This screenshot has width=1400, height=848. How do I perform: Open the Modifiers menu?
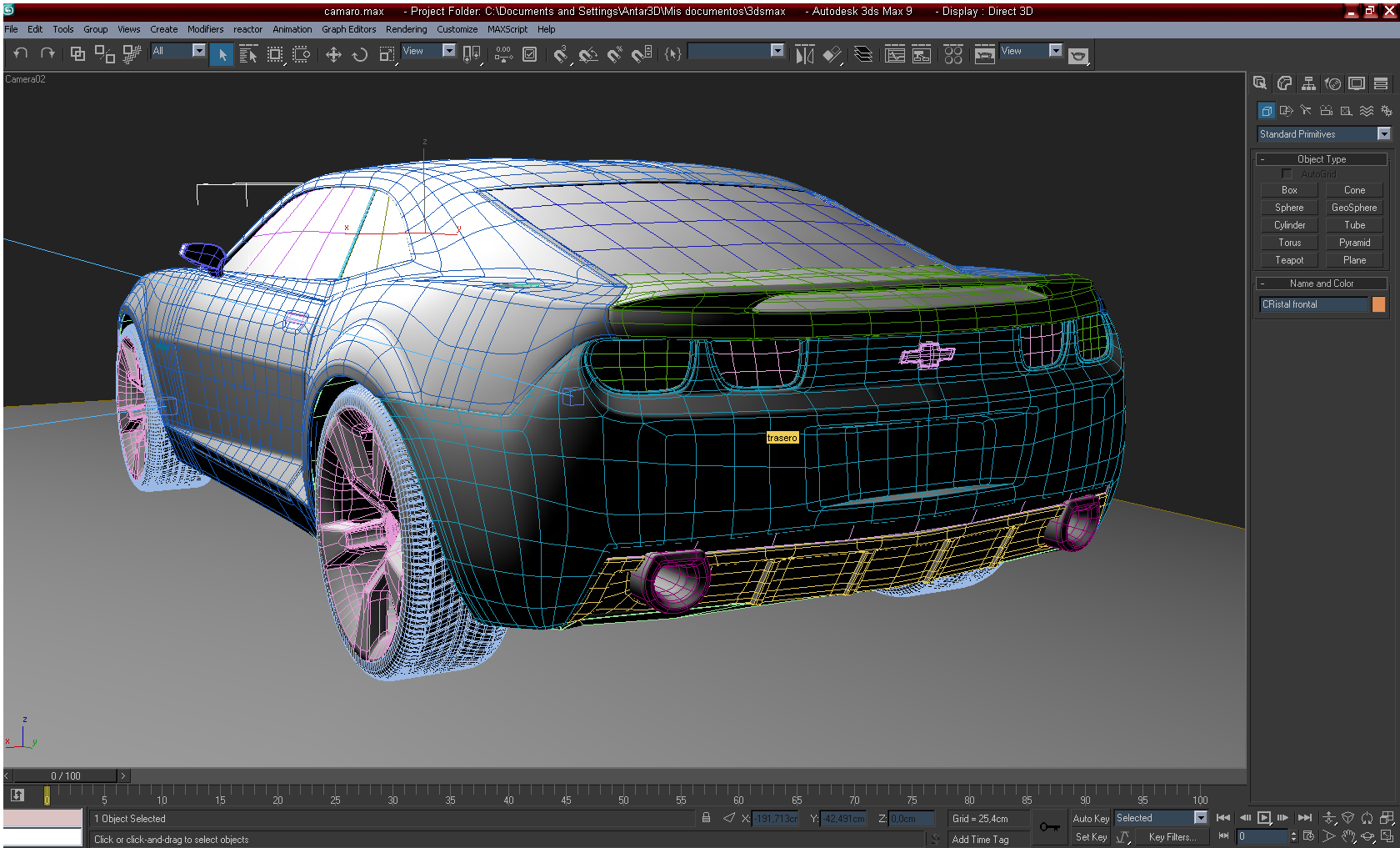pos(205,29)
